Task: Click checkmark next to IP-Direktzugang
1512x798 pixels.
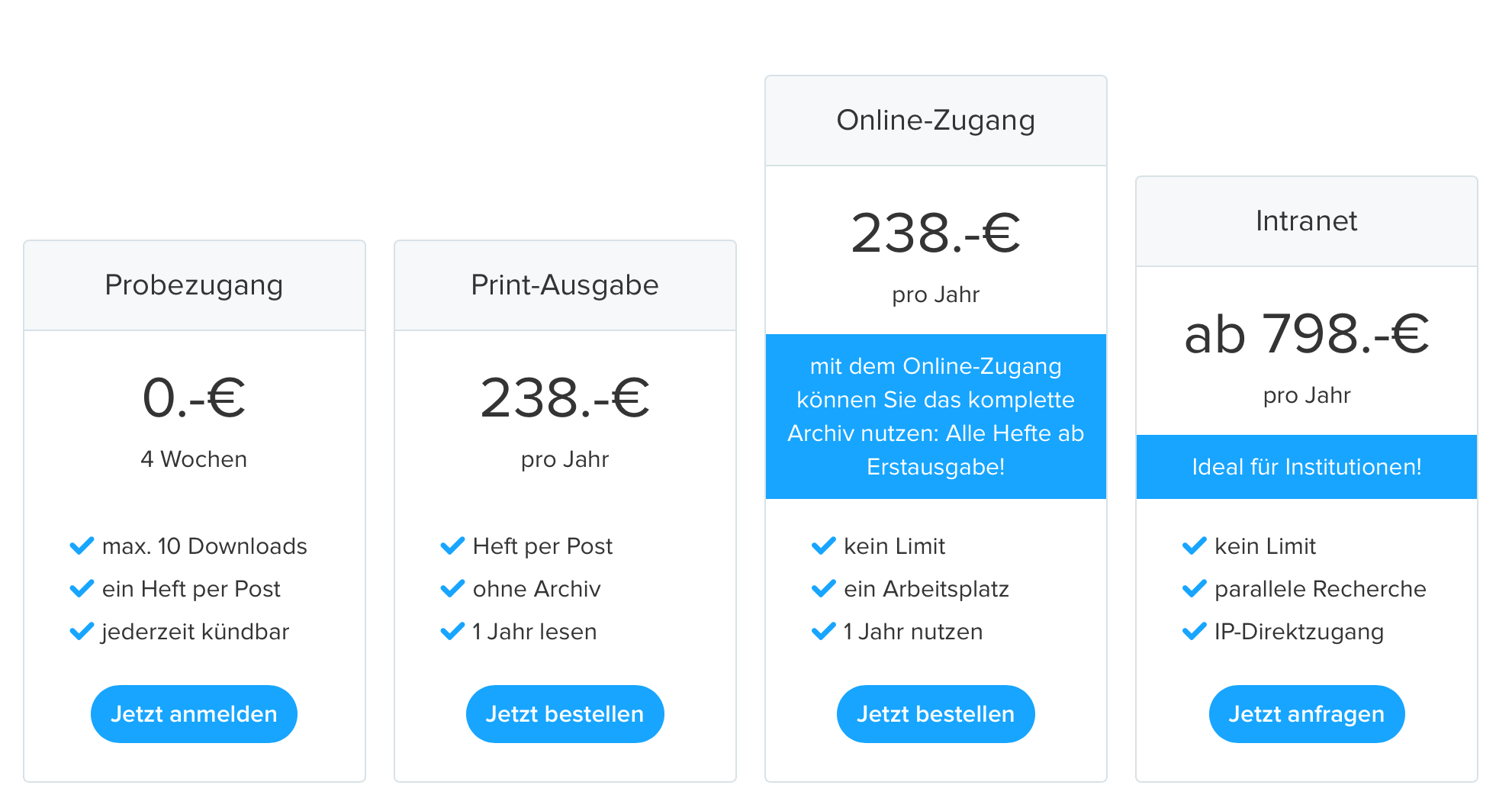Action: pos(1194,632)
